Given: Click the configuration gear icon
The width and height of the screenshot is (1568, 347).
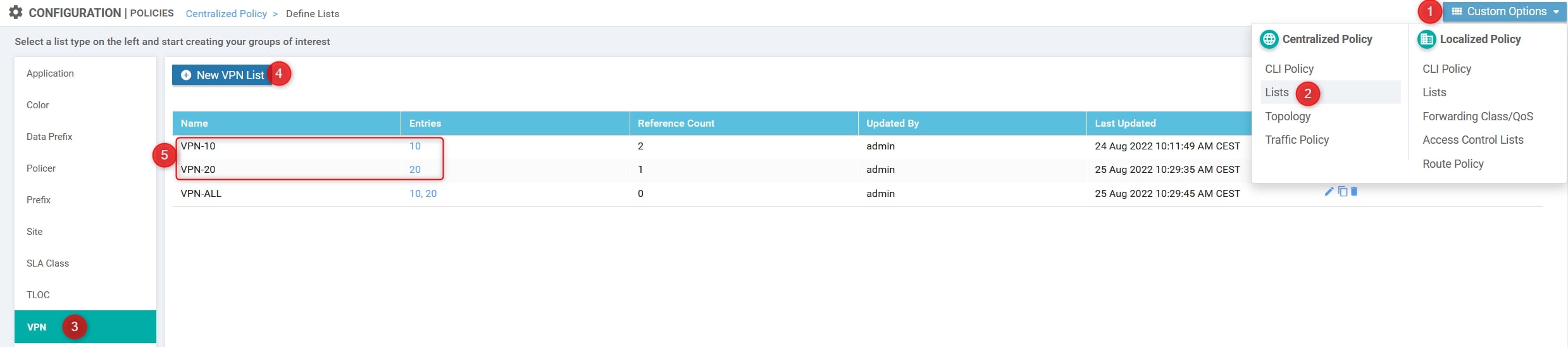Looking at the screenshot, I should coord(16,13).
